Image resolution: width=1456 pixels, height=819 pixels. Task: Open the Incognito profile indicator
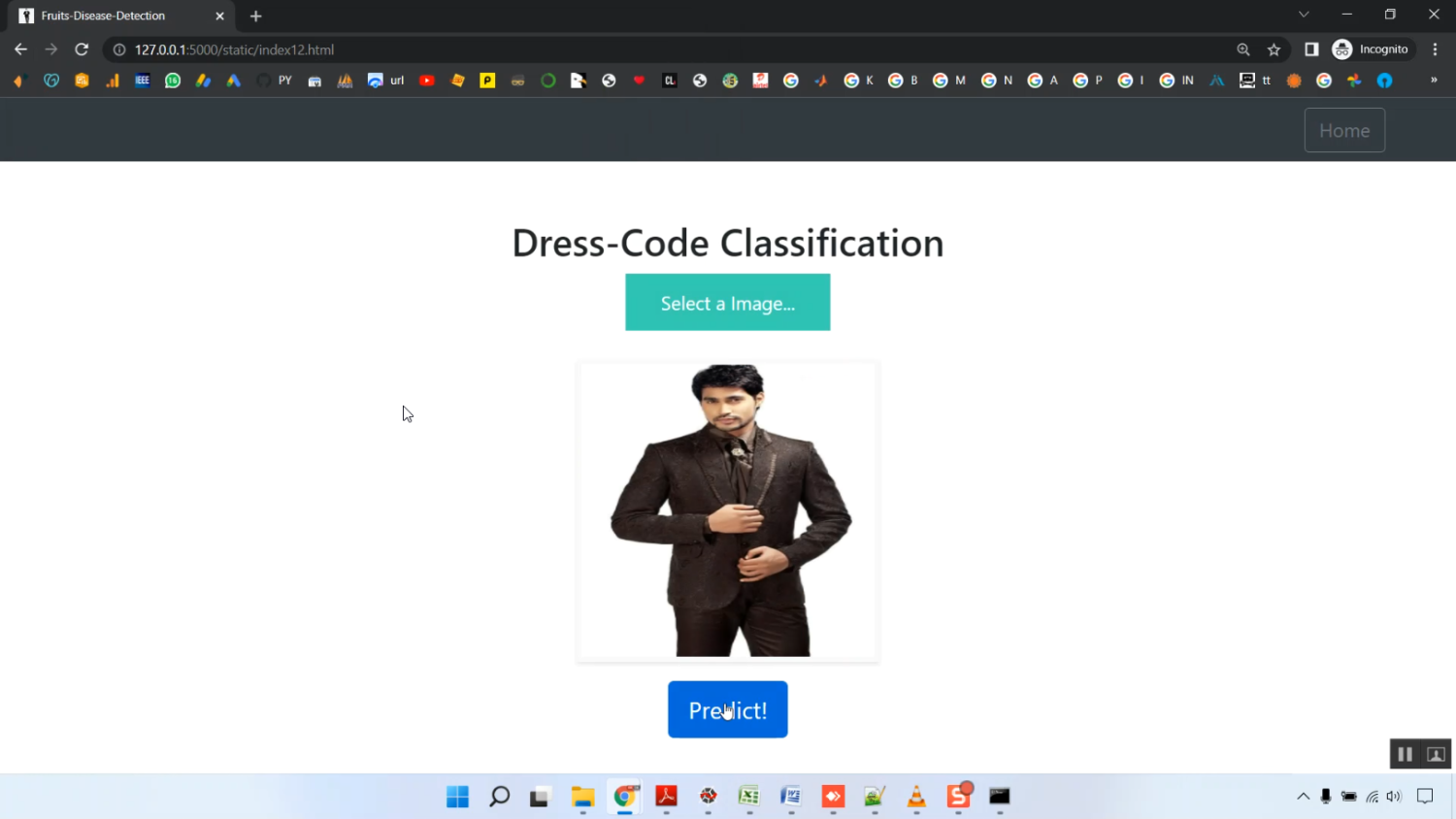(1371, 49)
